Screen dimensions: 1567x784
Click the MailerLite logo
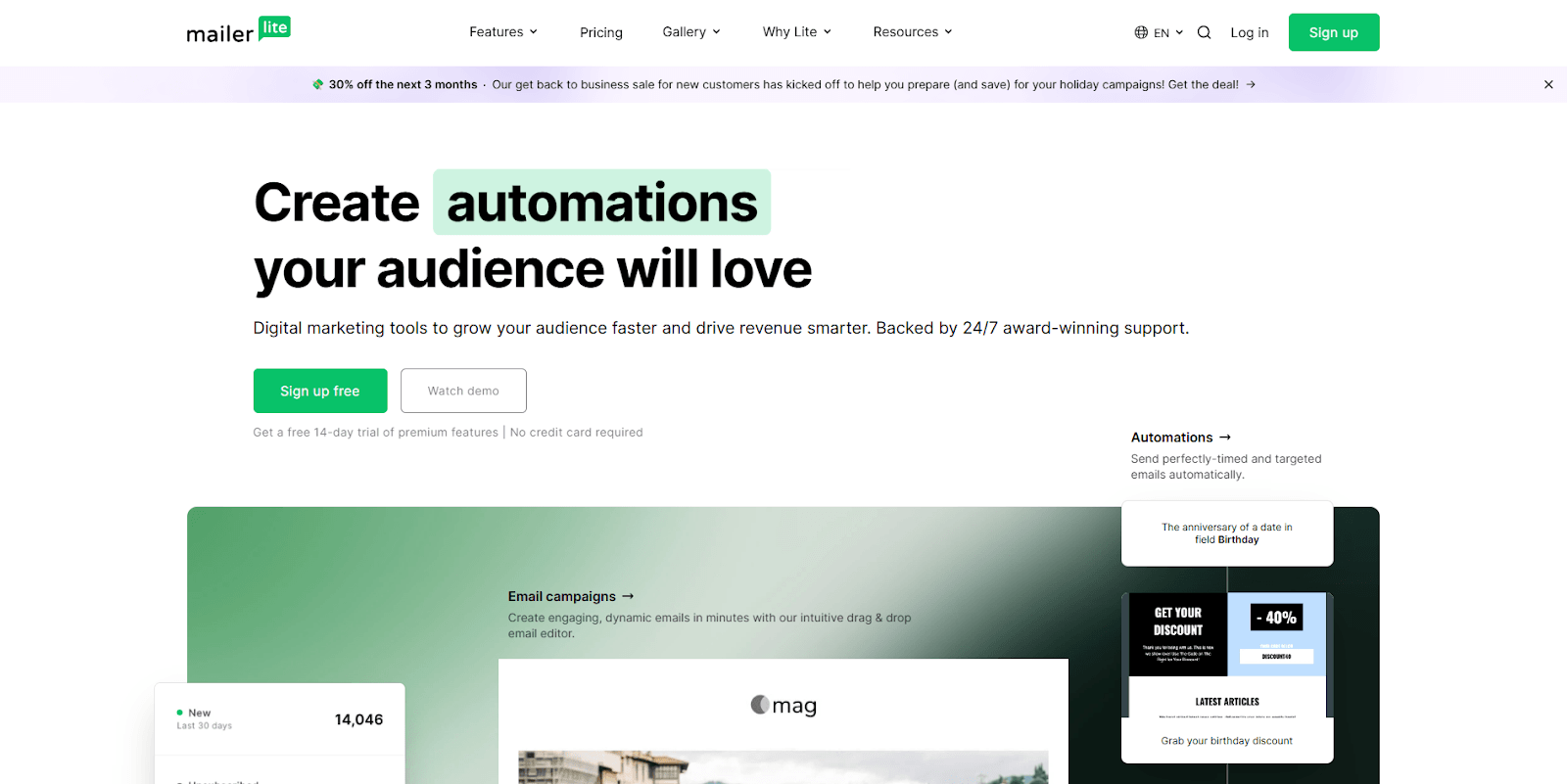(238, 31)
